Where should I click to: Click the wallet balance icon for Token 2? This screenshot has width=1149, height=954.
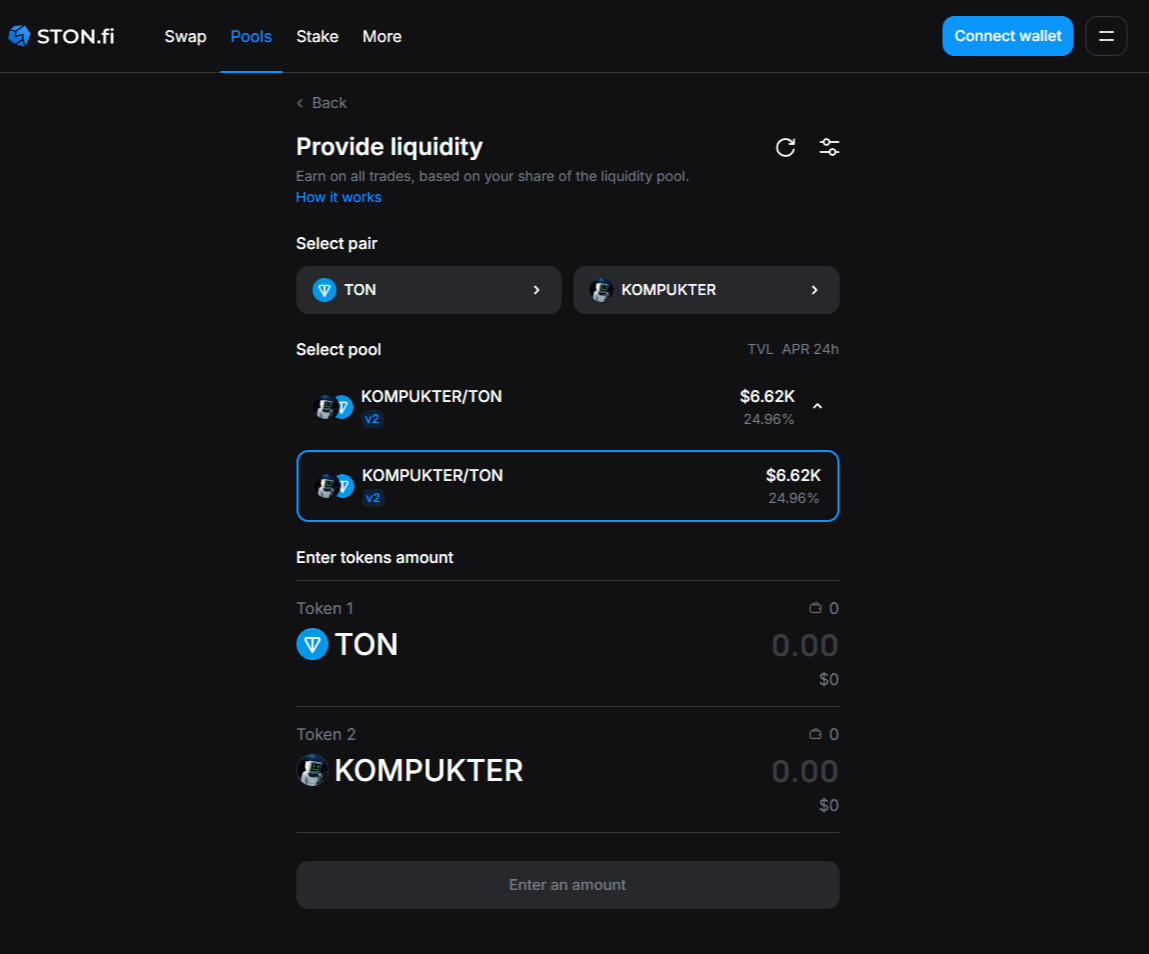coord(815,734)
